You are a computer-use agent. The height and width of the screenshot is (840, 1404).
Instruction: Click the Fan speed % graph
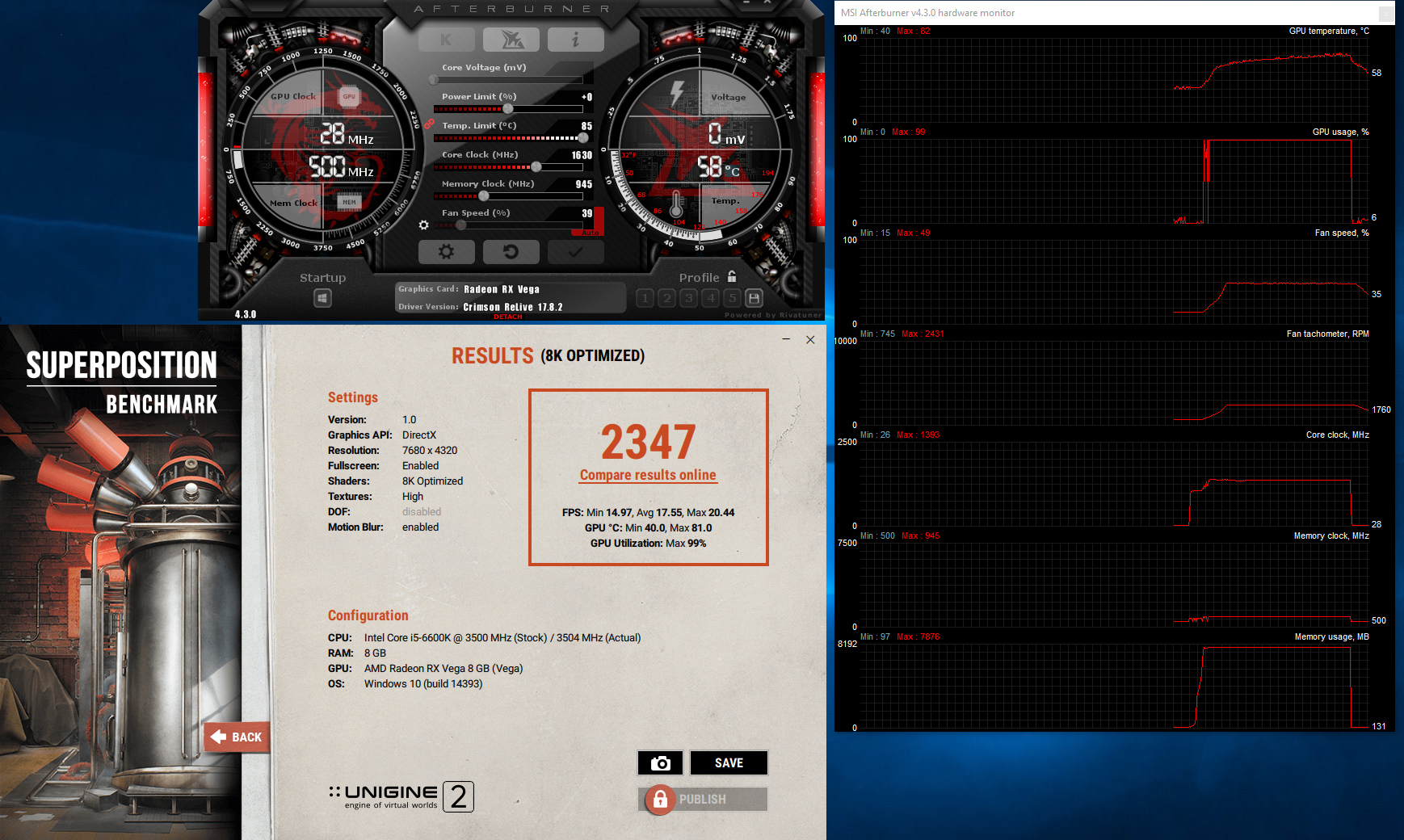click(x=1113, y=282)
